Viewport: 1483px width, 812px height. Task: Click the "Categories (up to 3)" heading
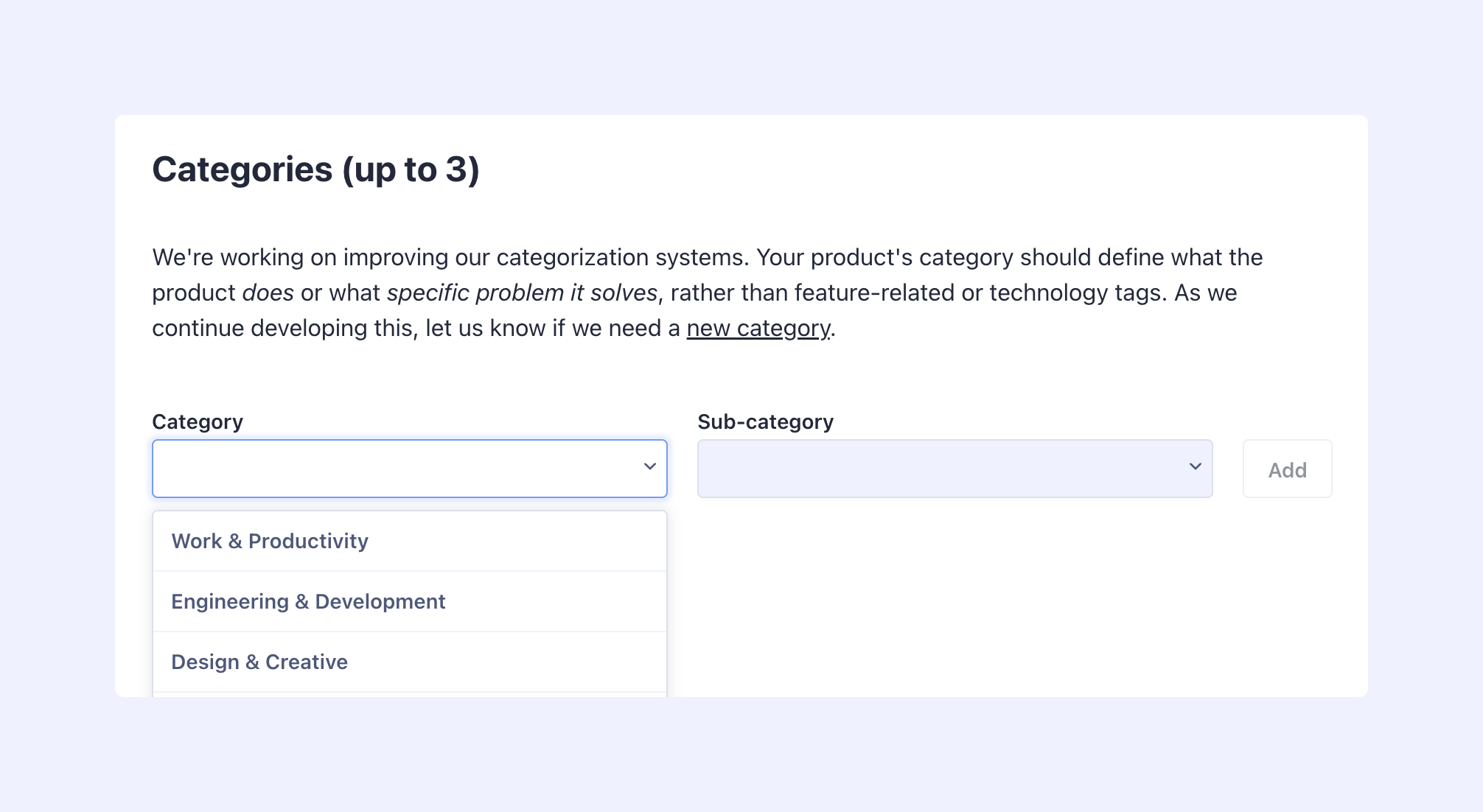pyautogui.click(x=317, y=169)
